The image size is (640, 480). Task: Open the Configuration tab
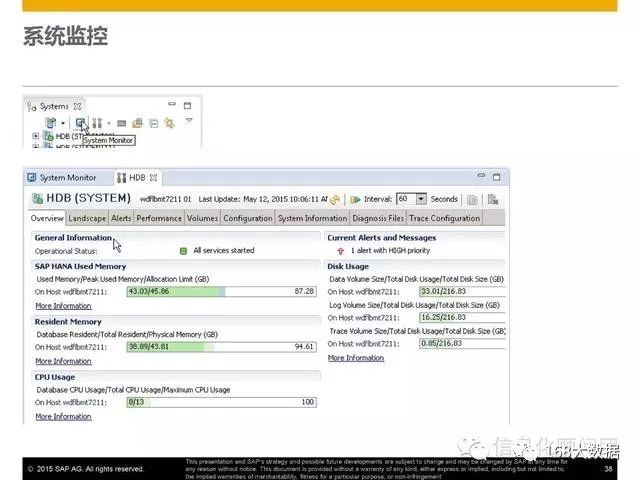pyautogui.click(x=248, y=218)
